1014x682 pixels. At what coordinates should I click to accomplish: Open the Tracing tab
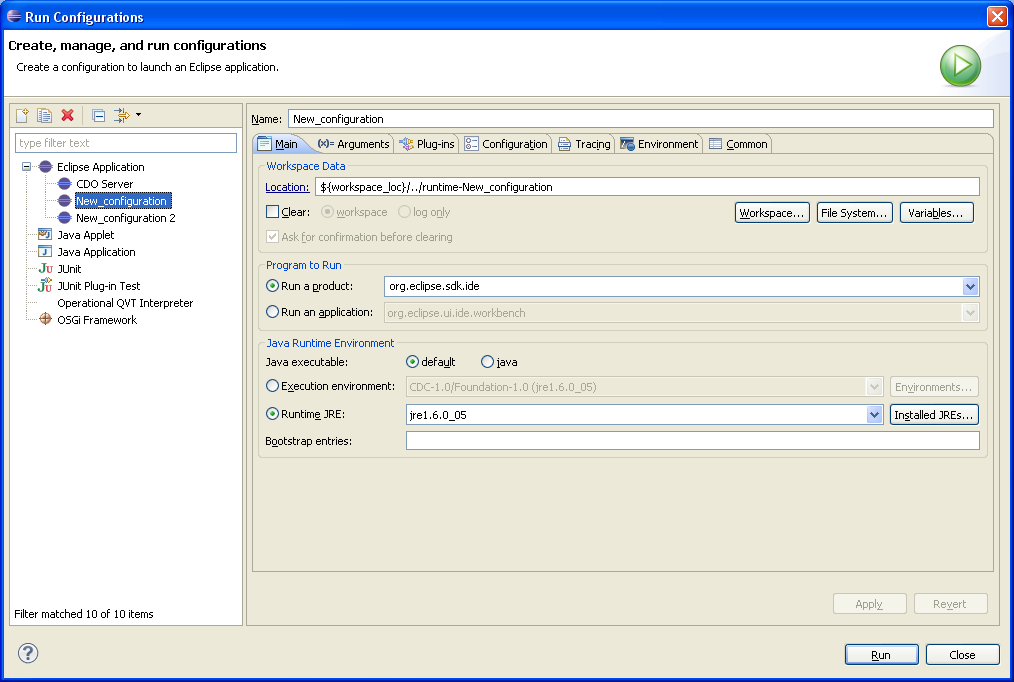(584, 144)
